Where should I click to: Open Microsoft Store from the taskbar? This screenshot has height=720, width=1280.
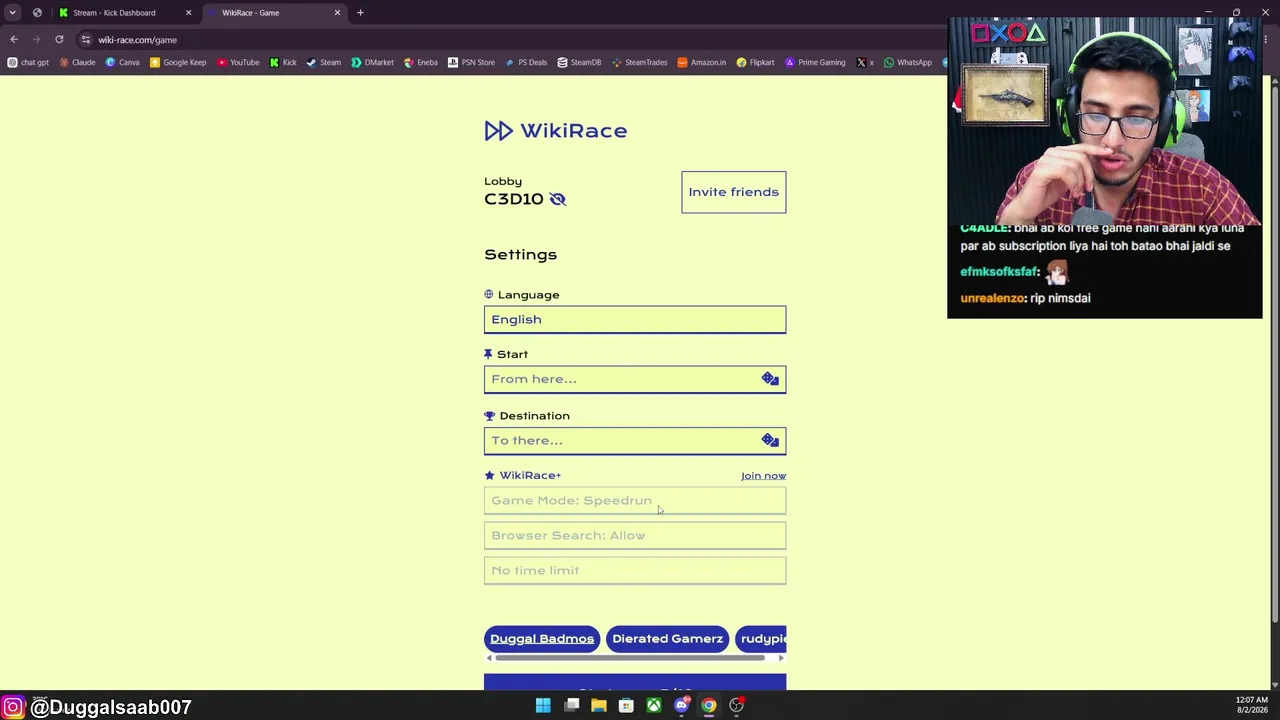(626, 706)
